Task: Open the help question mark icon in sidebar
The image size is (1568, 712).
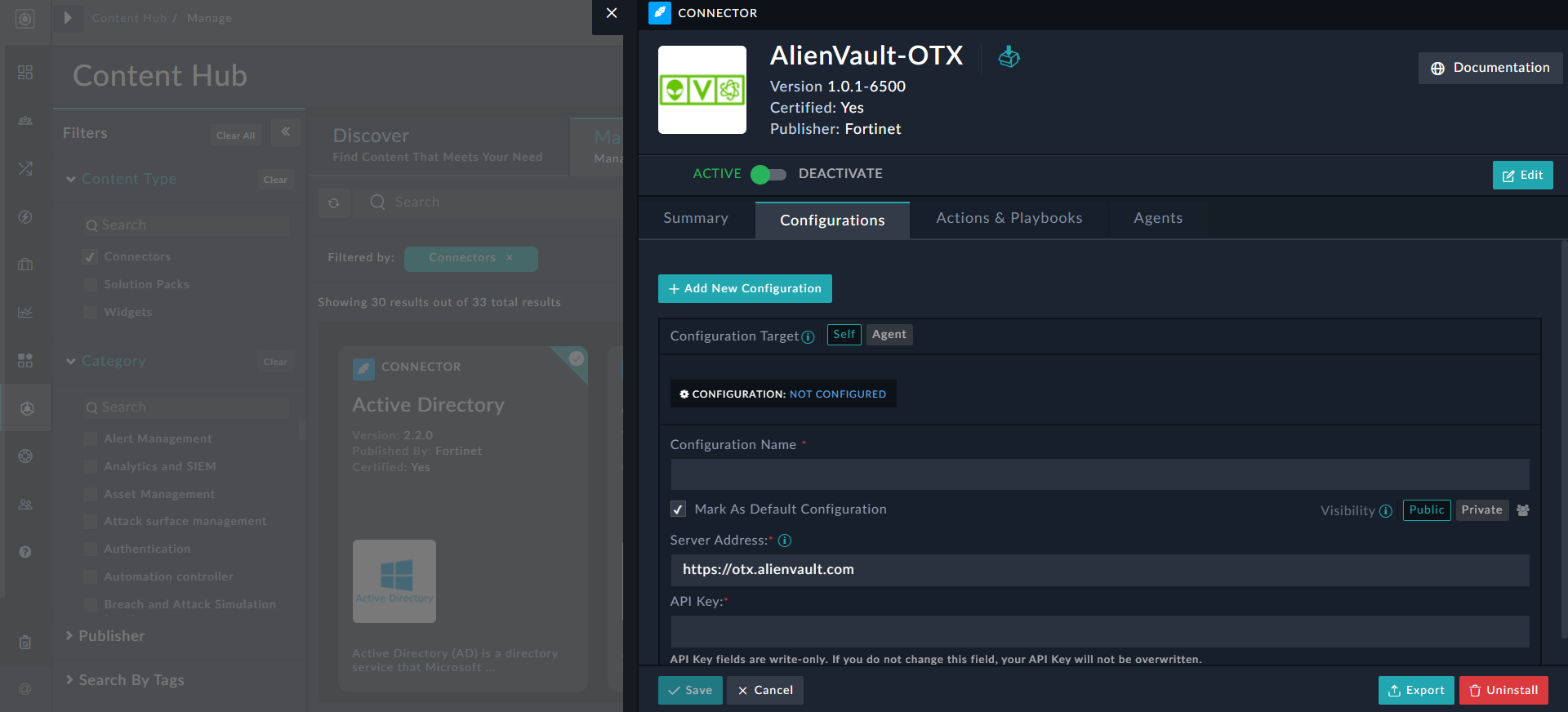Action: click(x=25, y=552)
